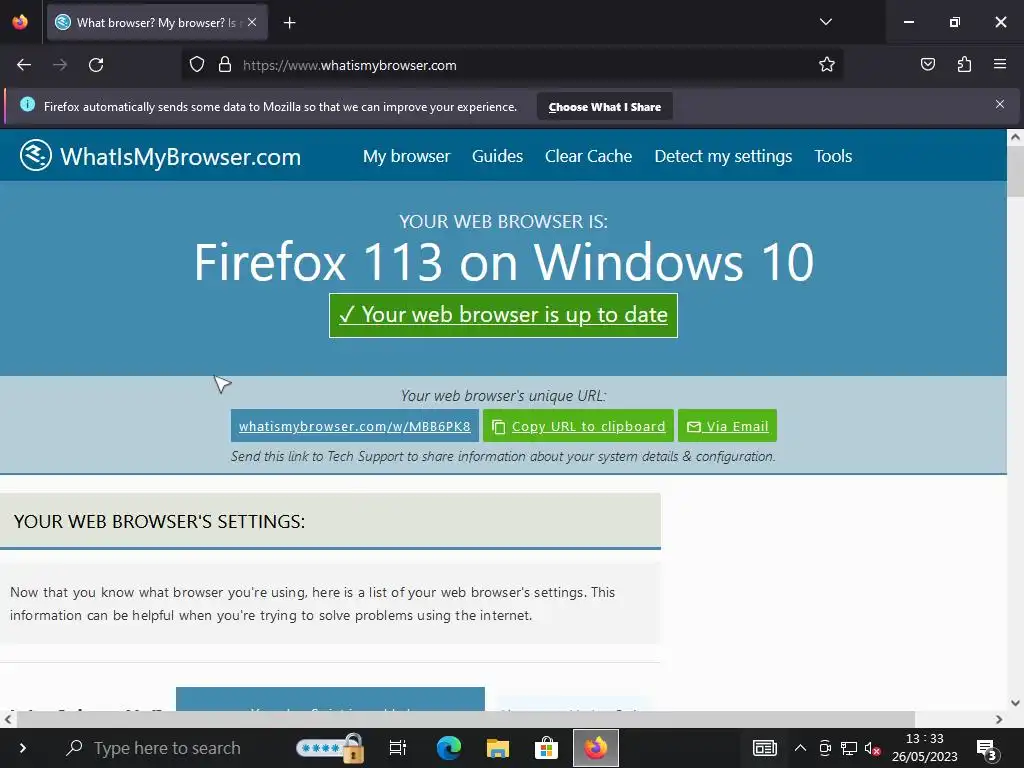Go back to the previous page
The width and height of the screenshot is (1024, 768).
tap(24, 65)
